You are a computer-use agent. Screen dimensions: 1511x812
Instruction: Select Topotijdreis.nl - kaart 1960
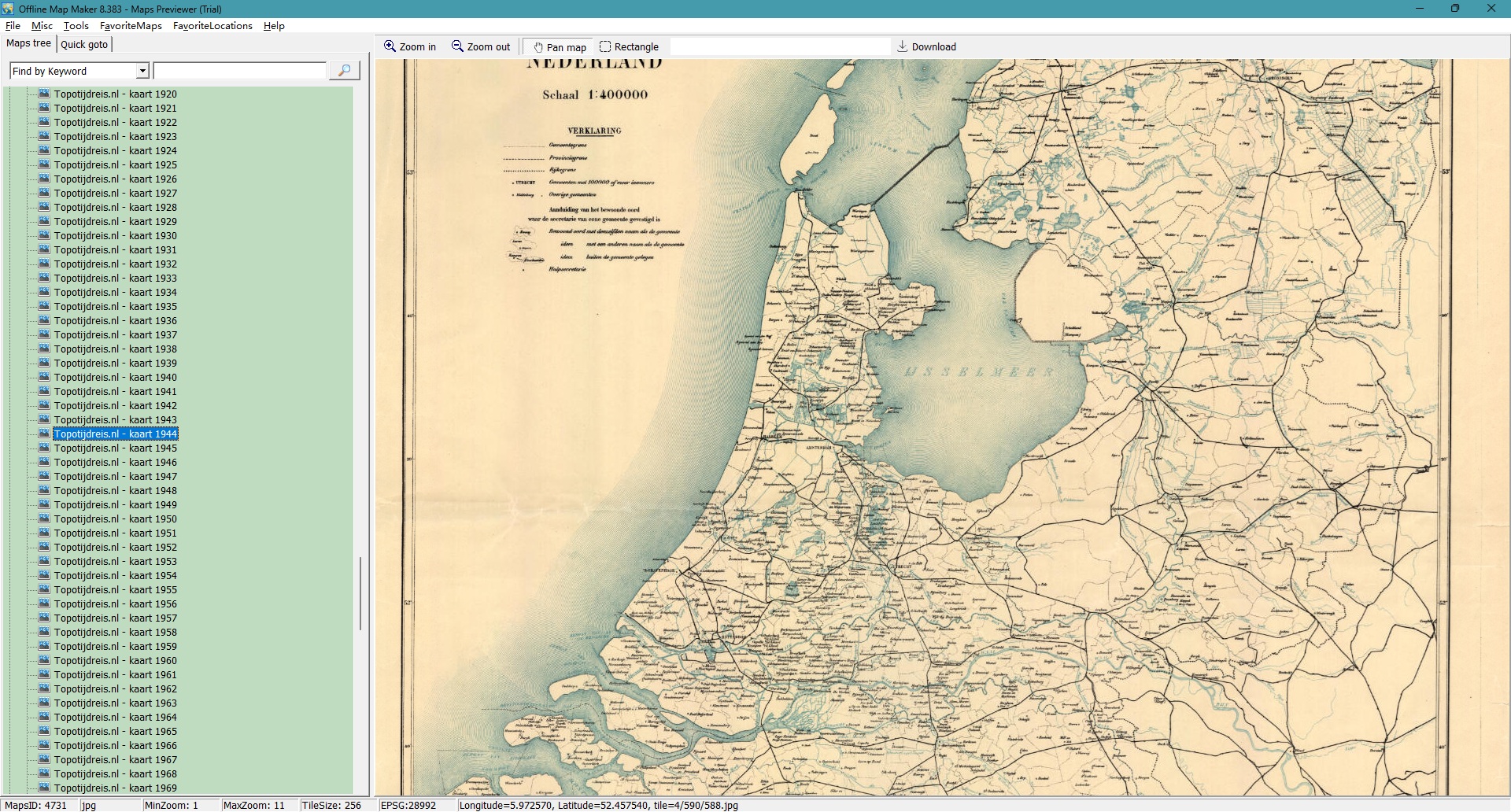point(115,661)
